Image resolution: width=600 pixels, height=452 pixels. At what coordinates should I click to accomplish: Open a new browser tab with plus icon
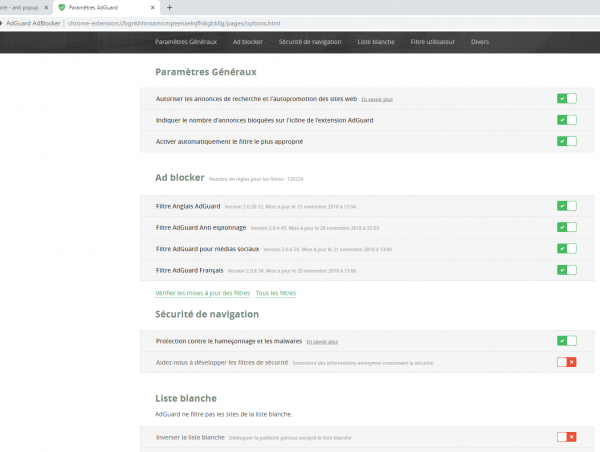pyautogui.click(x=169, y=7)
